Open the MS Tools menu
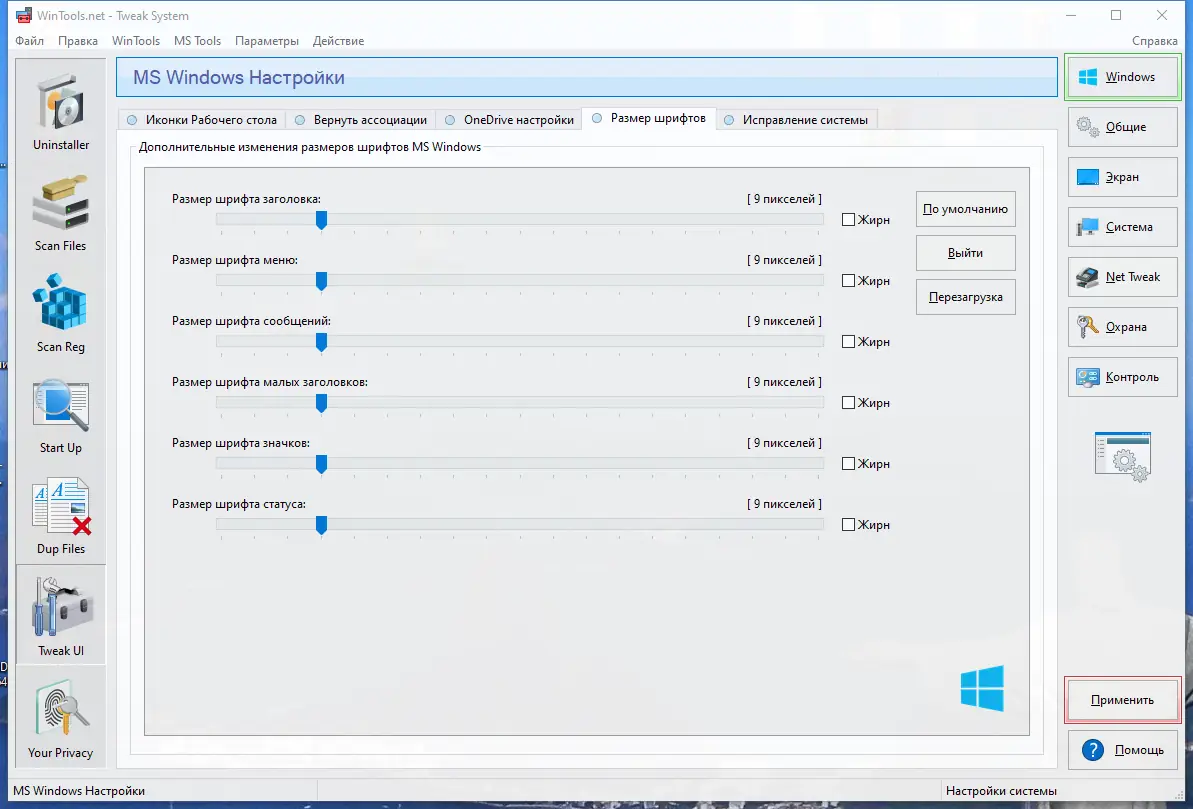Viewport: 1193px width, 809px height. 197,41
